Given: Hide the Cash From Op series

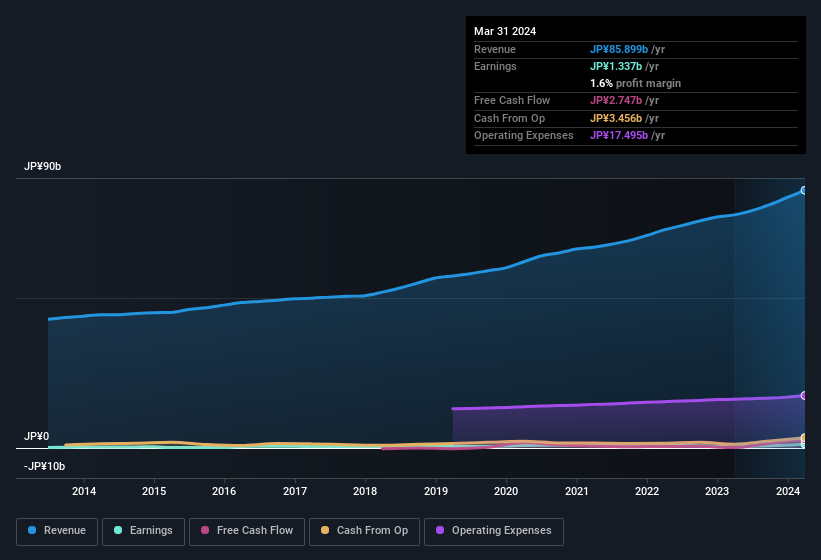Looking at the screenshot, I should (x=364, y=531).
